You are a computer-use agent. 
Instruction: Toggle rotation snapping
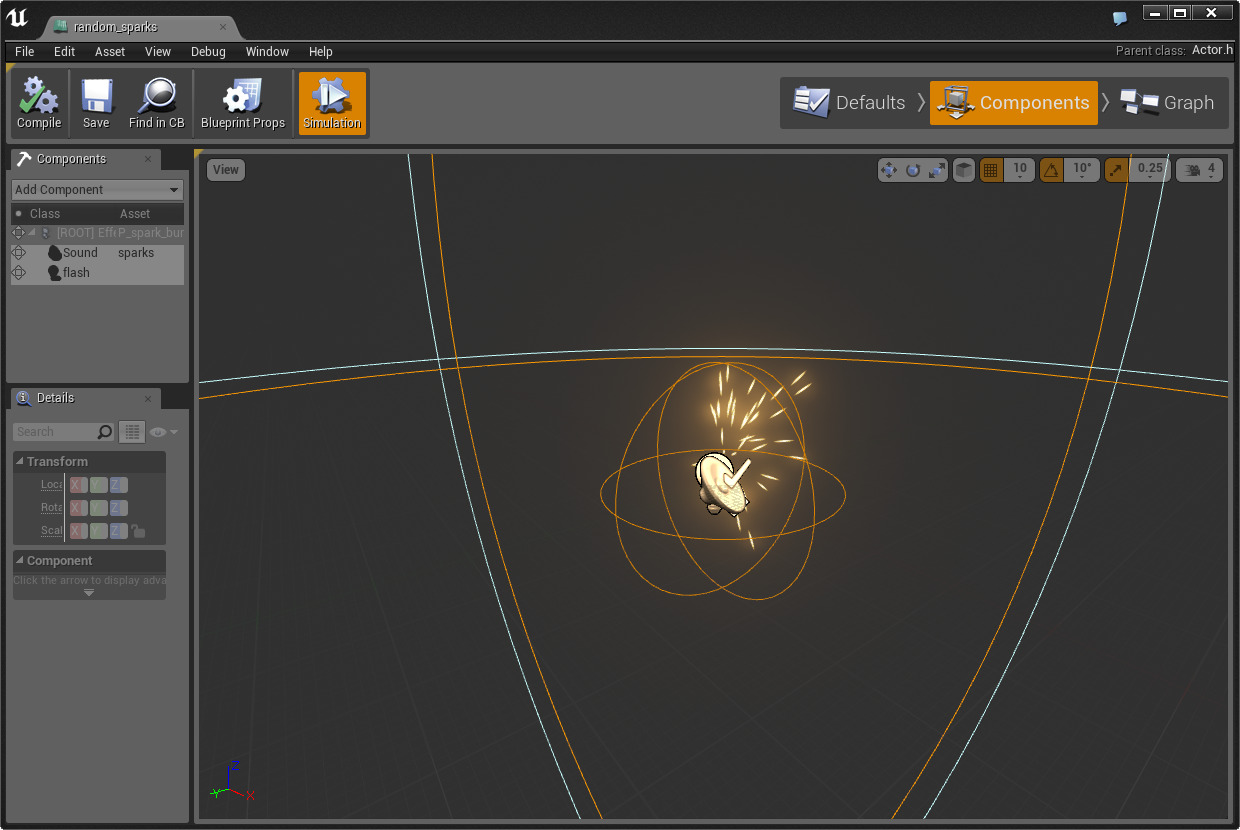click(x=1051, y=170)
